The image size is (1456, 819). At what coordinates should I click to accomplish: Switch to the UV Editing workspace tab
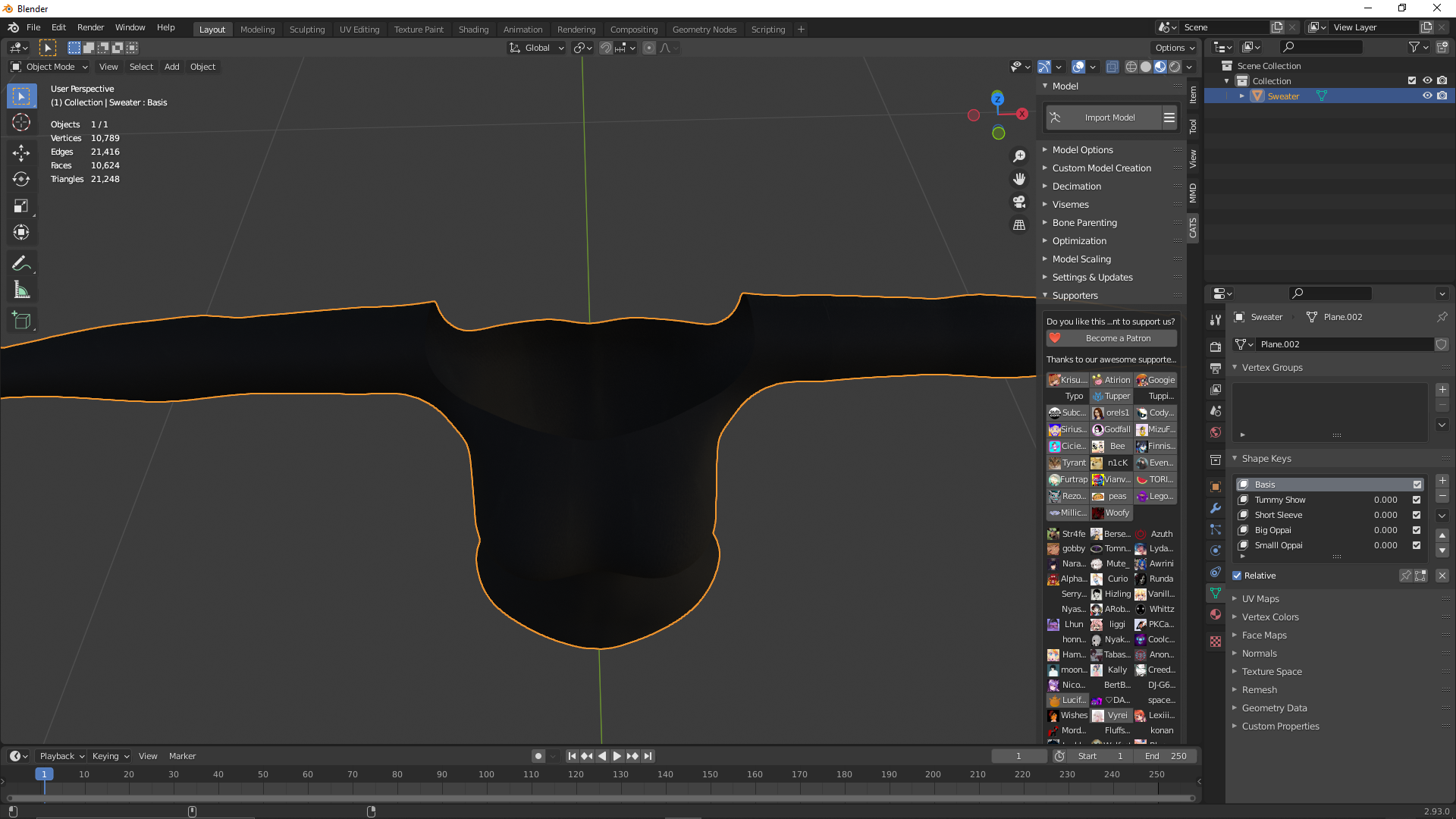pyautogui.click(x=359, y=30)
